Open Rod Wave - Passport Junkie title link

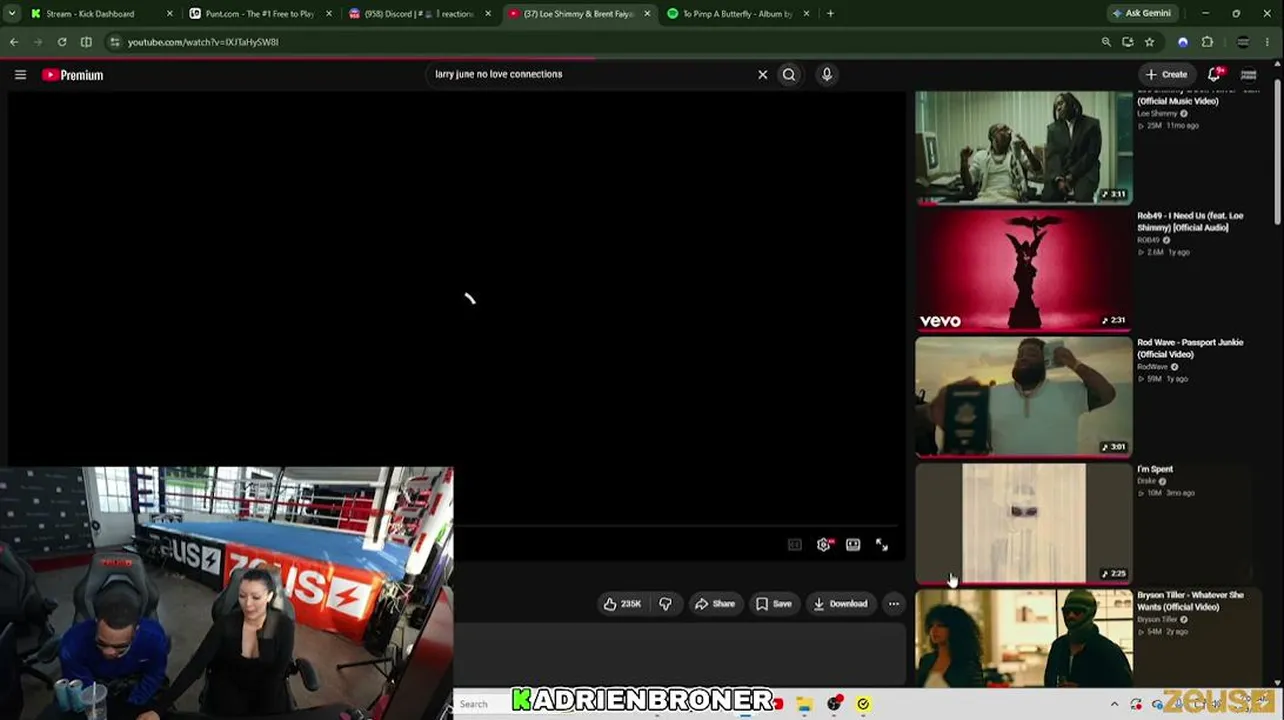click(x=1190, y=349)
